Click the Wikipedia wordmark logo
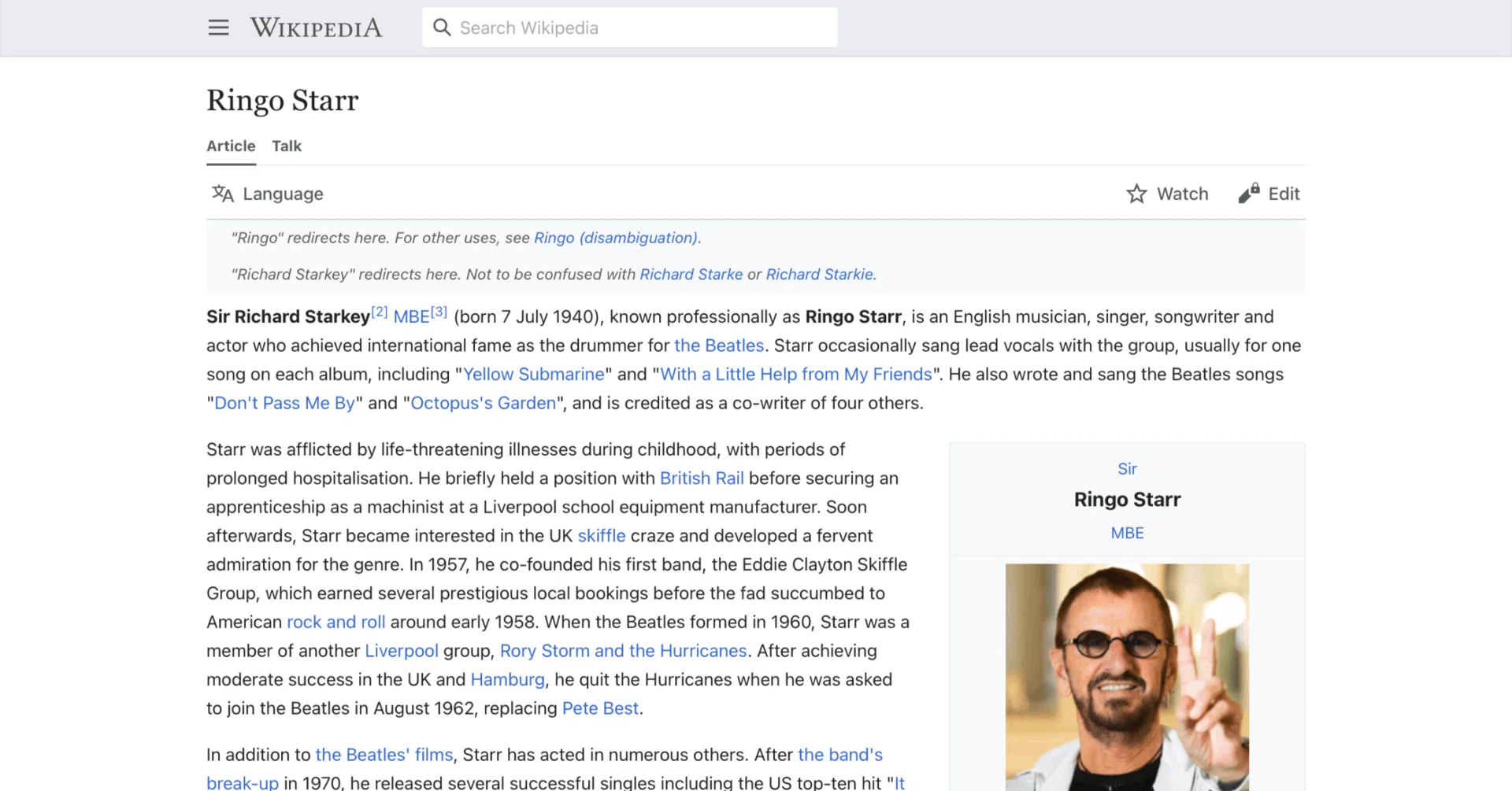The image size is (1512, 791). 316,28
